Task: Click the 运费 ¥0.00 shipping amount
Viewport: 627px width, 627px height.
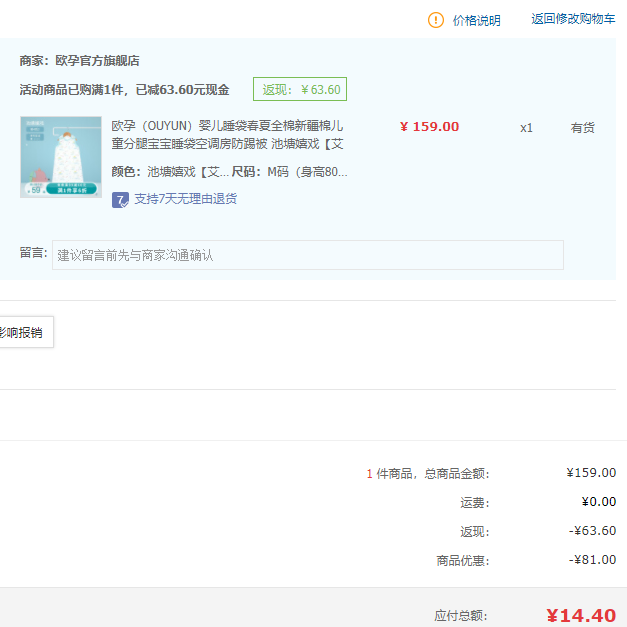Action: 598,502
